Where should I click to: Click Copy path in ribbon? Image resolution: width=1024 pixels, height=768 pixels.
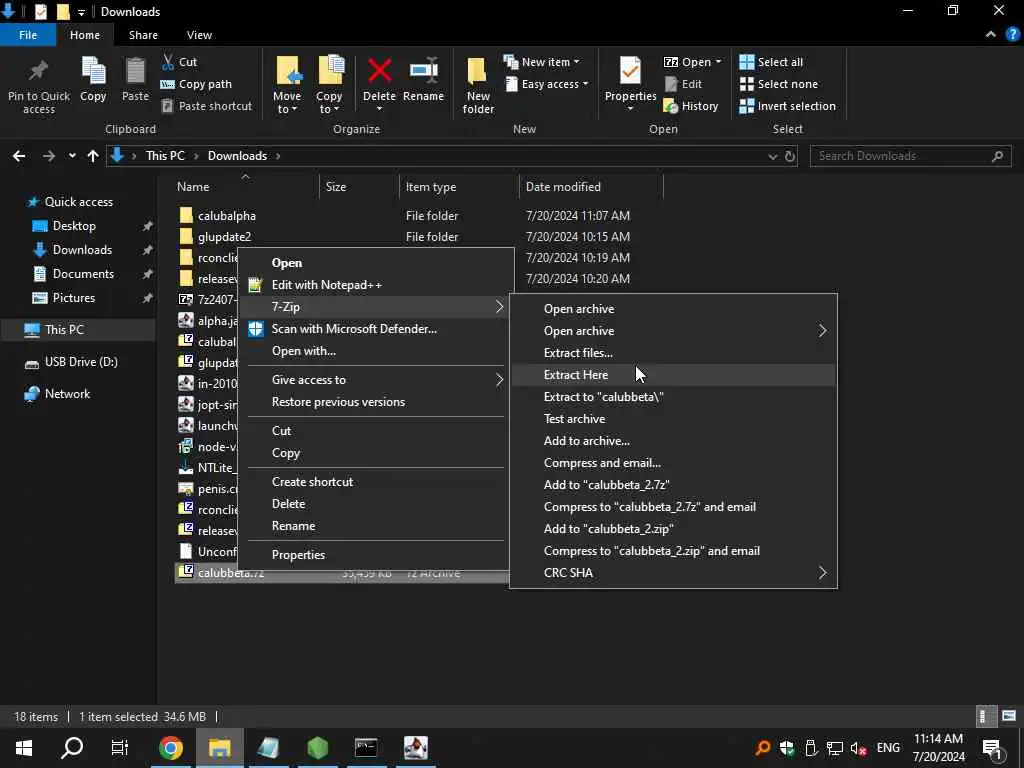click(196, 84)
